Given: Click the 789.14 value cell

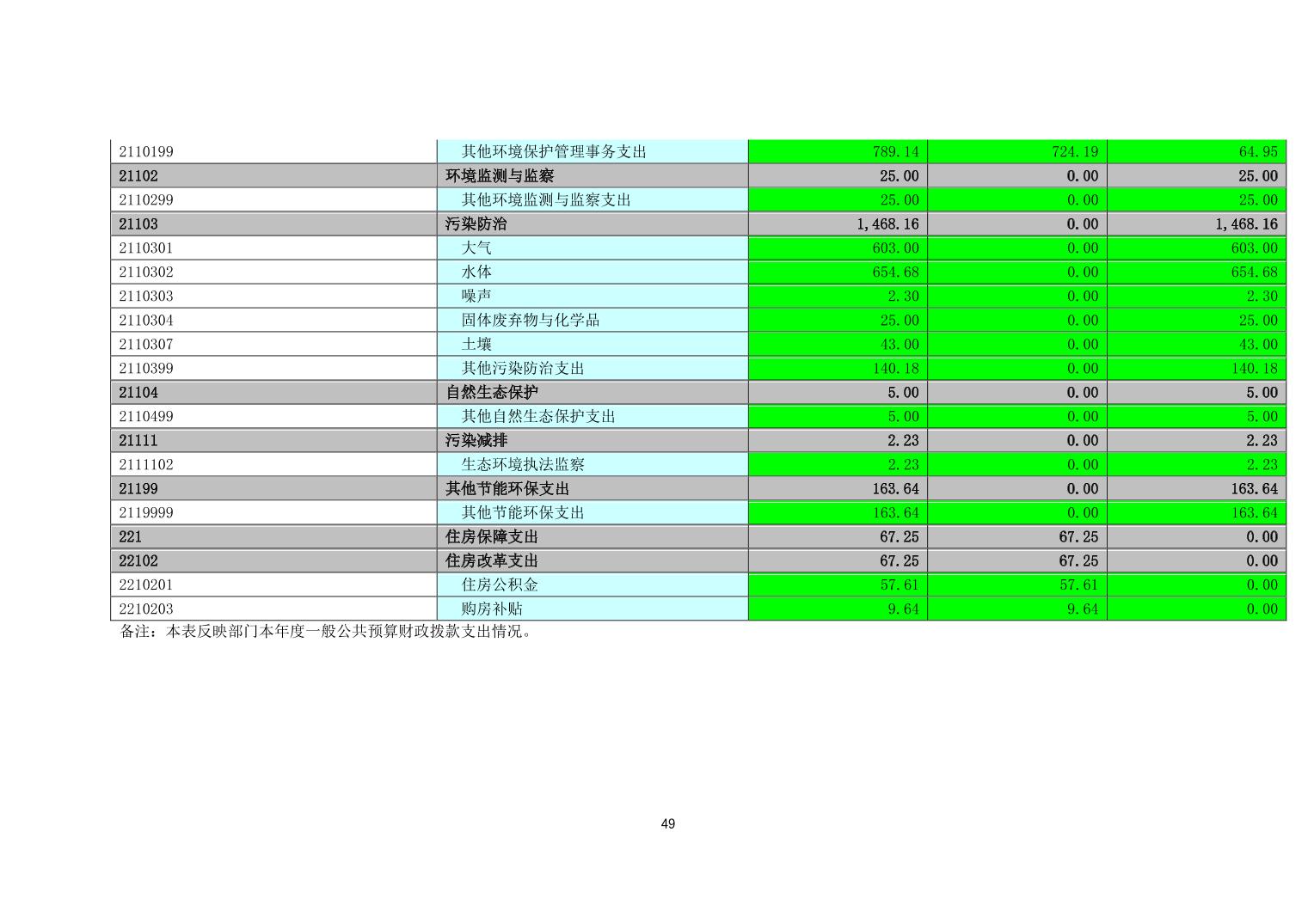Looking at the screenshot, I should click(894, 152).
